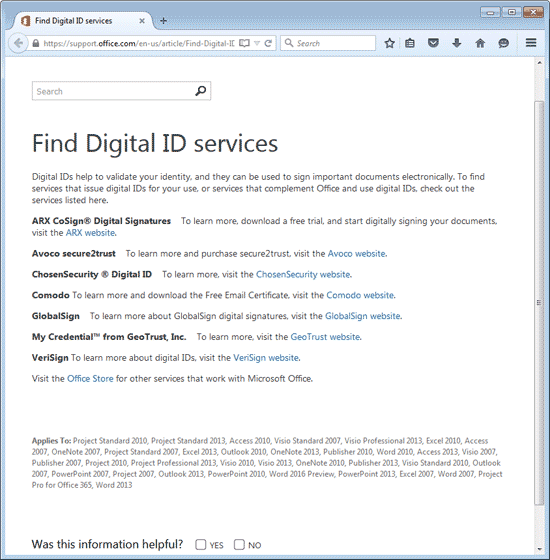This screenshot has height=560, width=550.
Task: Click the Find Digital ID services heading
Action: coord(155,144)
